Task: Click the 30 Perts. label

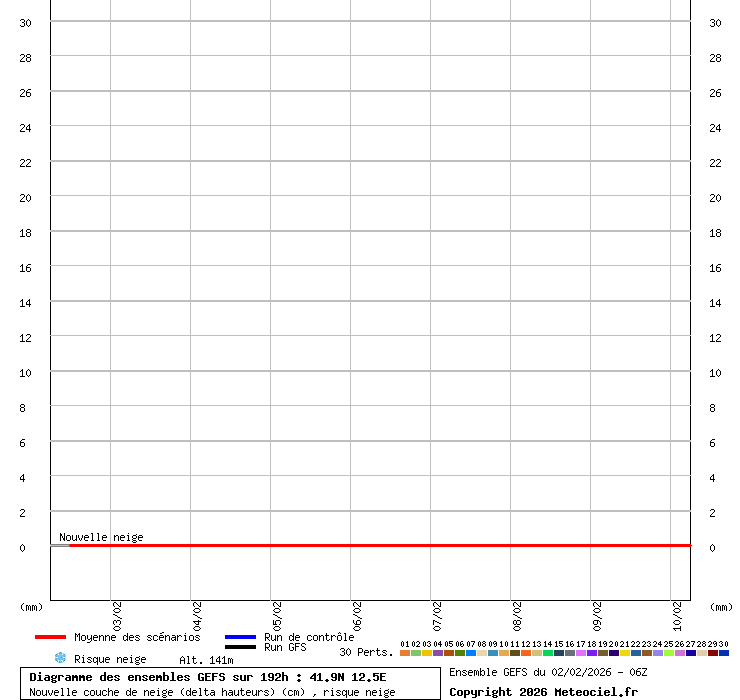Action: pos(366,652)
